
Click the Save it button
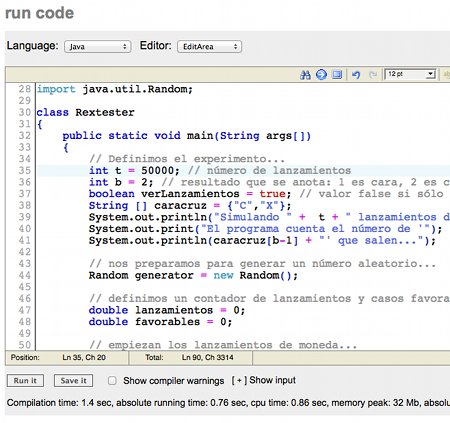(x=73, y=381)
